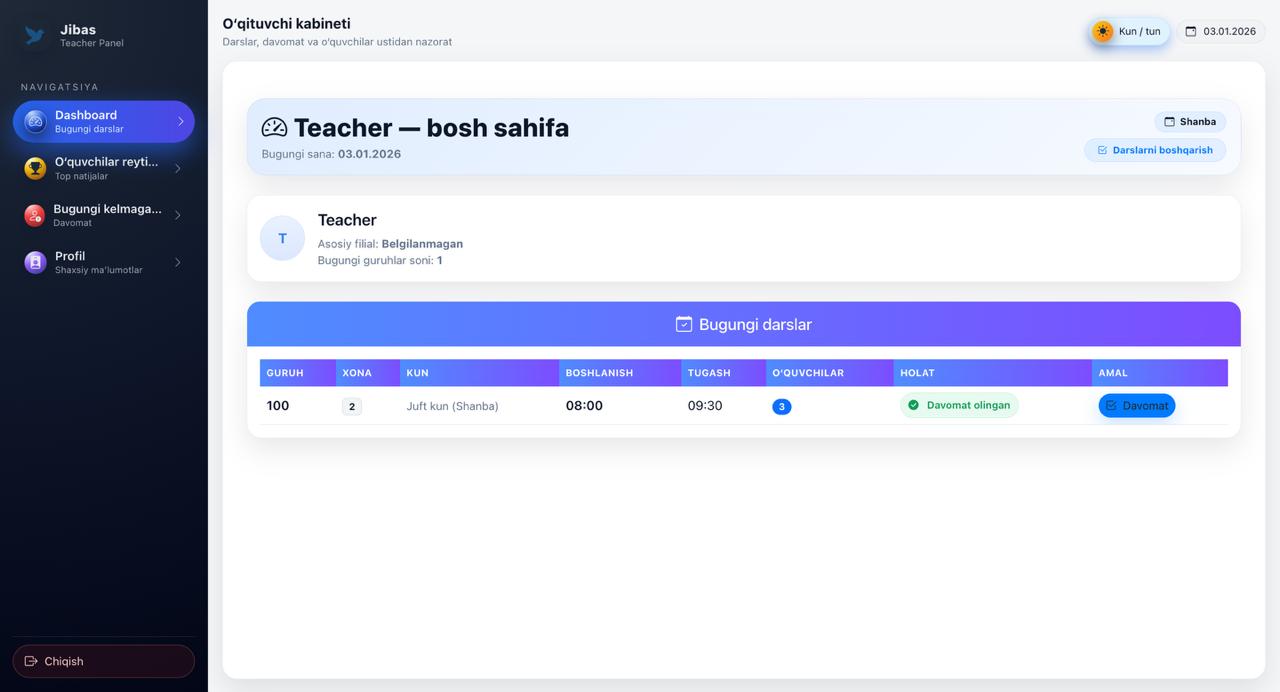Click the speedometer icon next to page title
The width and height of the screenshot is (1280, 692).
274,128
